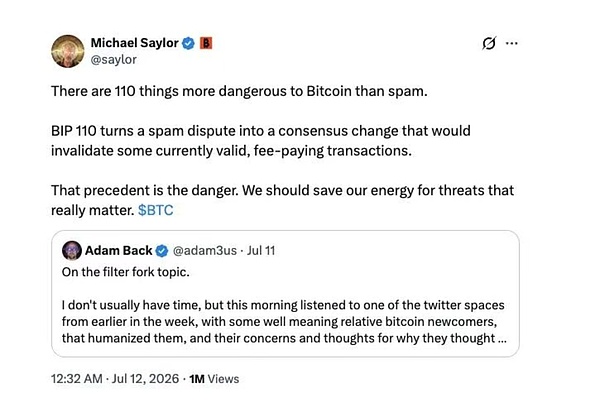The height and width of the screenshot is (407, 600).
Task: Click the 'BIP 110 turns a spam dispute' paragraph
Action: (x=261, y=141)
